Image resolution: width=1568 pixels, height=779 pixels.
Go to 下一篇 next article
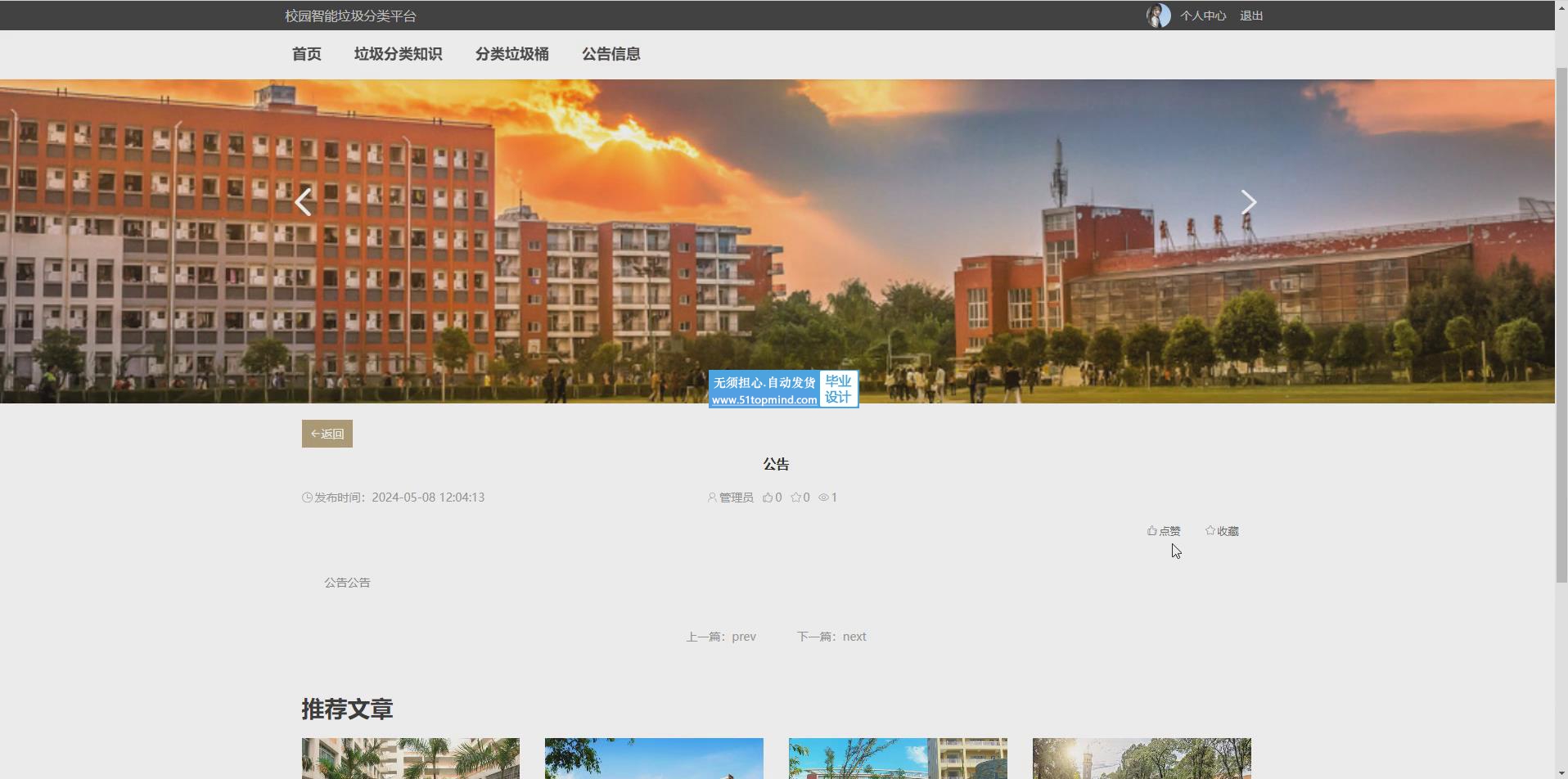(831, 637)
